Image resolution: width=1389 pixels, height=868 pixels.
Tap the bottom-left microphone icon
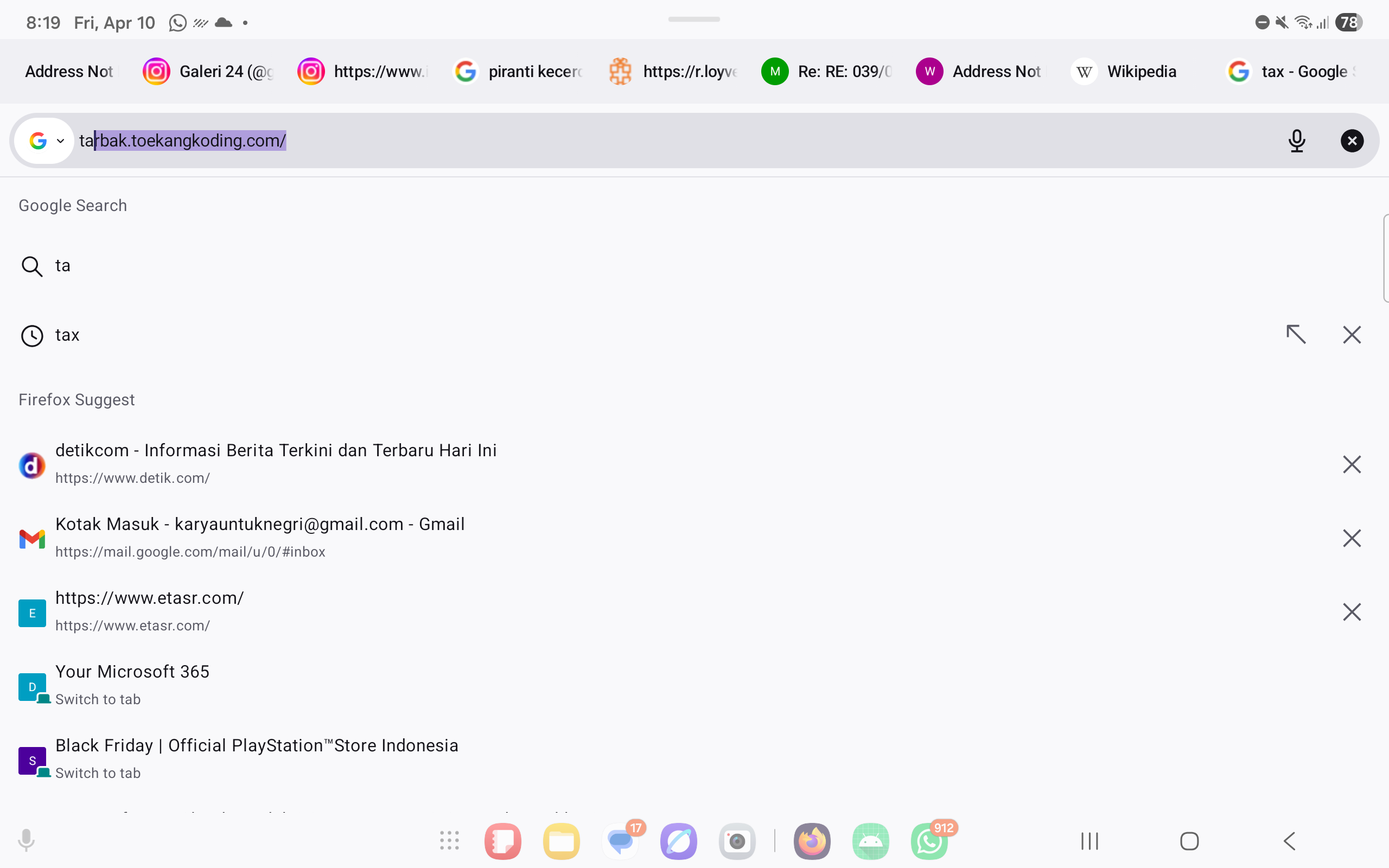[26, 841]
